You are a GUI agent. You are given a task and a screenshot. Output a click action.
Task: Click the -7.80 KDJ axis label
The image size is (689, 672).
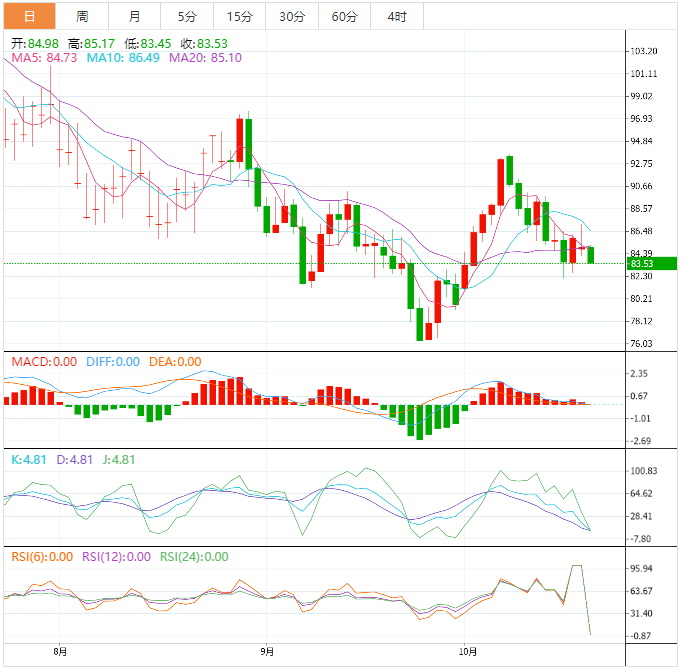pyautogui.click(x=641, y=539)
